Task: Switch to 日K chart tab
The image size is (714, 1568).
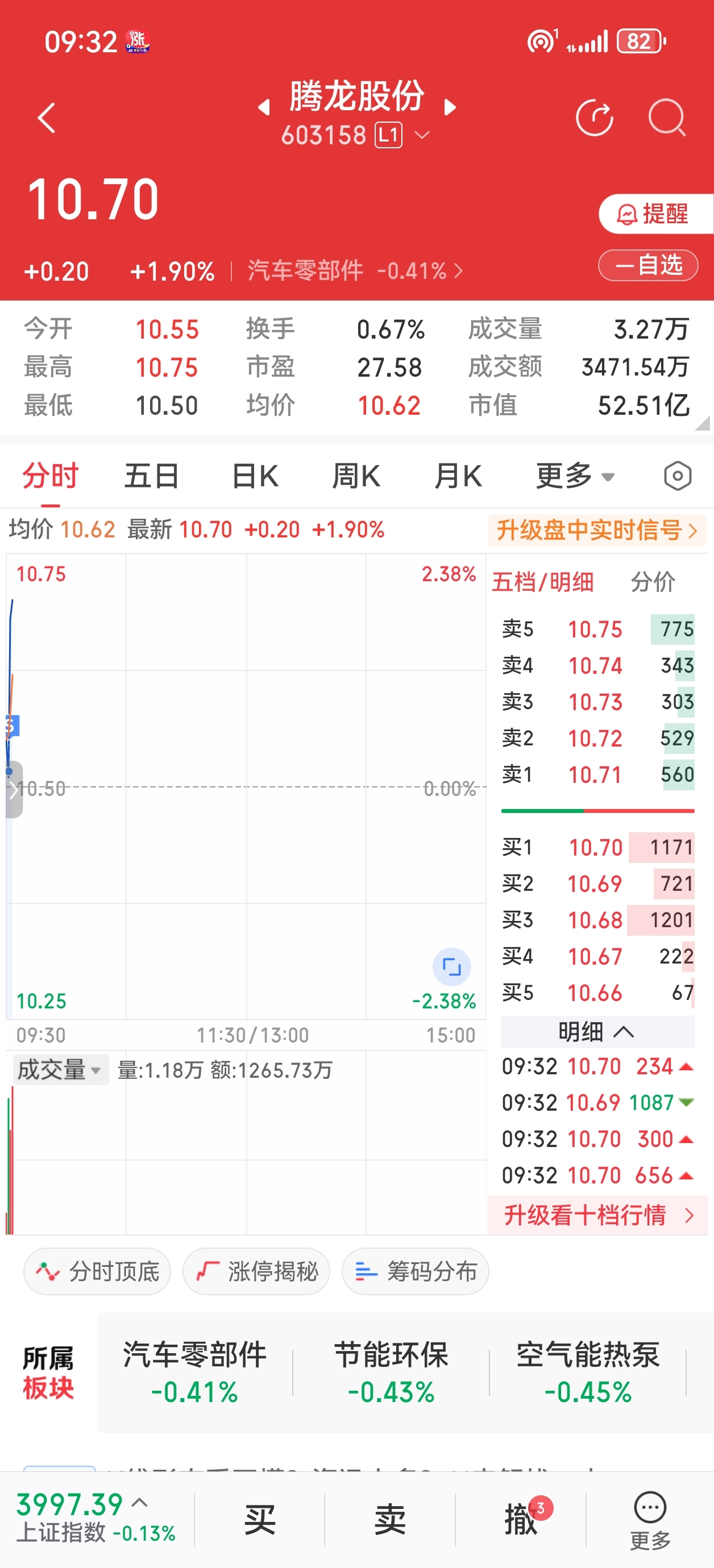Action: pyautogui.click(x=255, y=476)
